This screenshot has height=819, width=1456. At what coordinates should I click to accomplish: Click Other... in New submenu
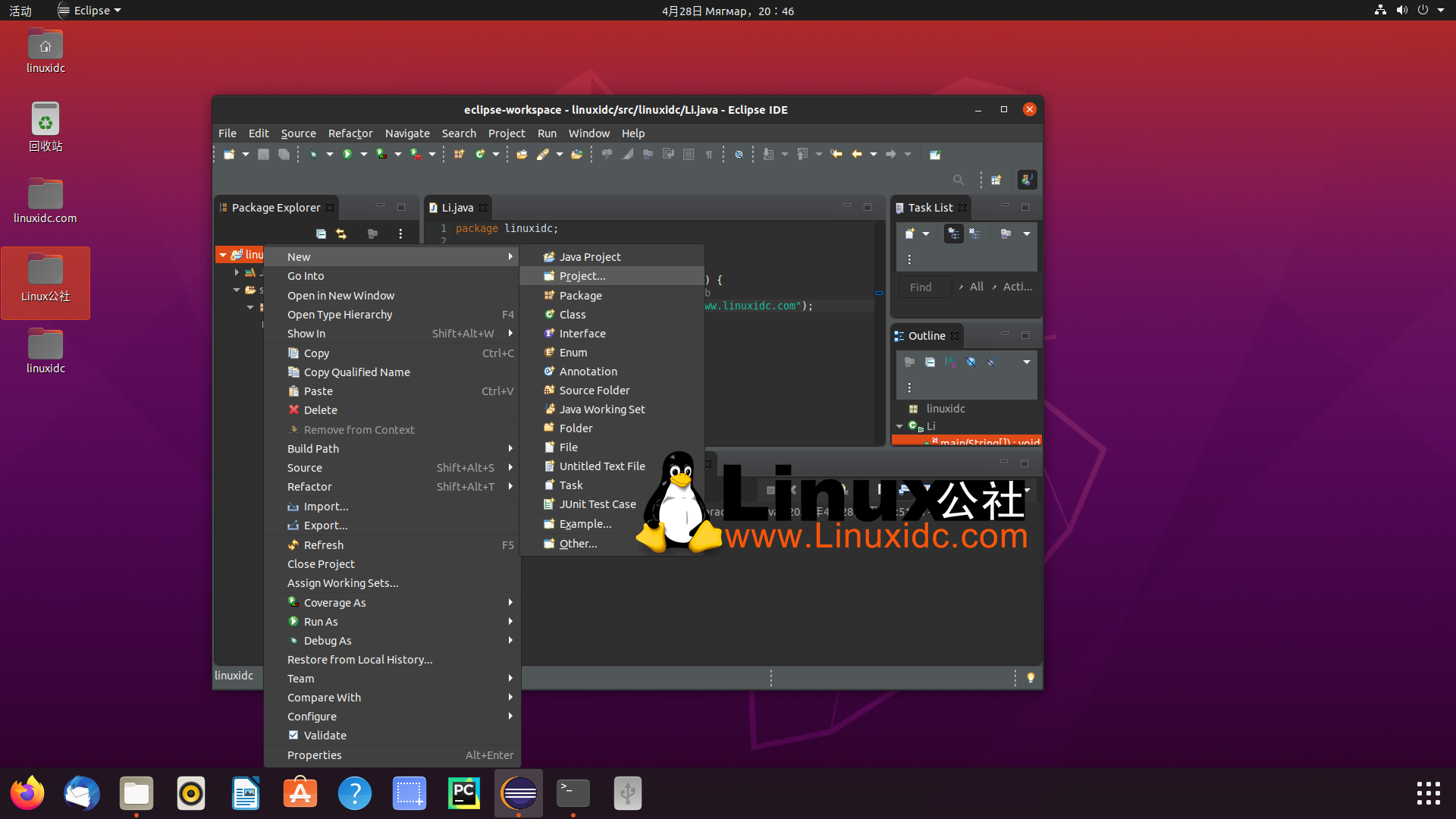click(612, 543)
